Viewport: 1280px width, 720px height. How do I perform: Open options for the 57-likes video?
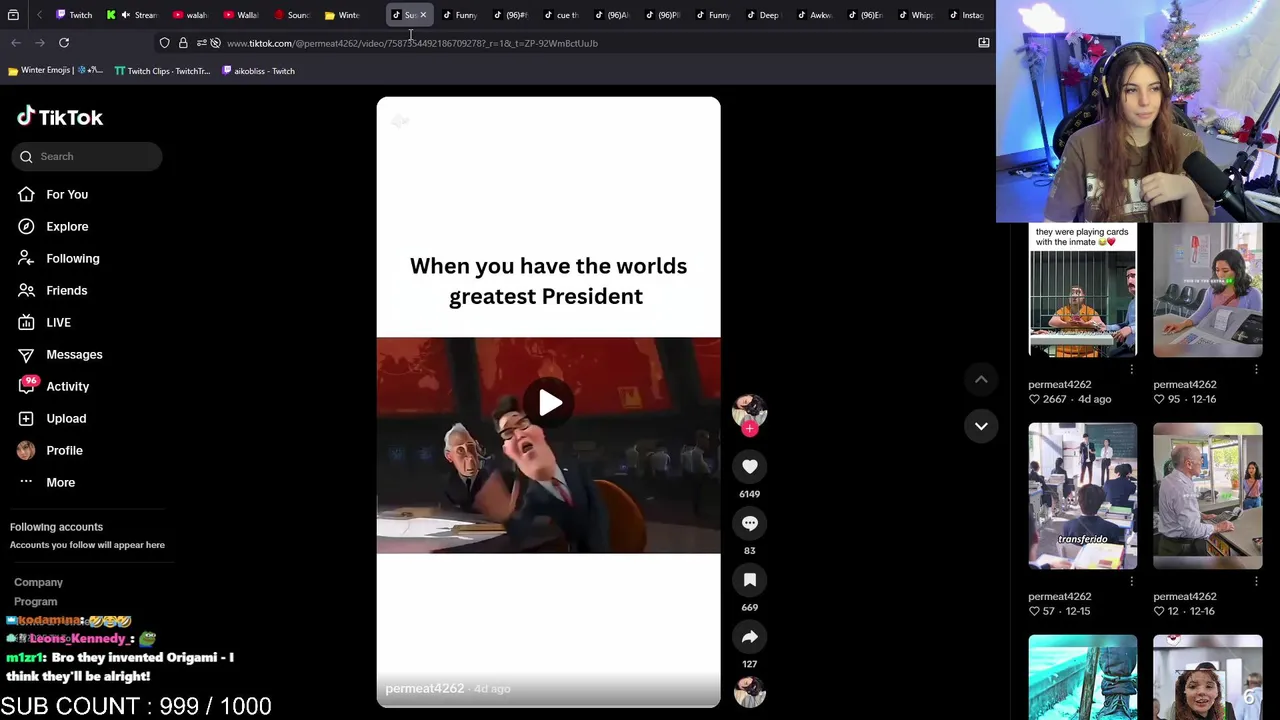[x=1131, y=581]
